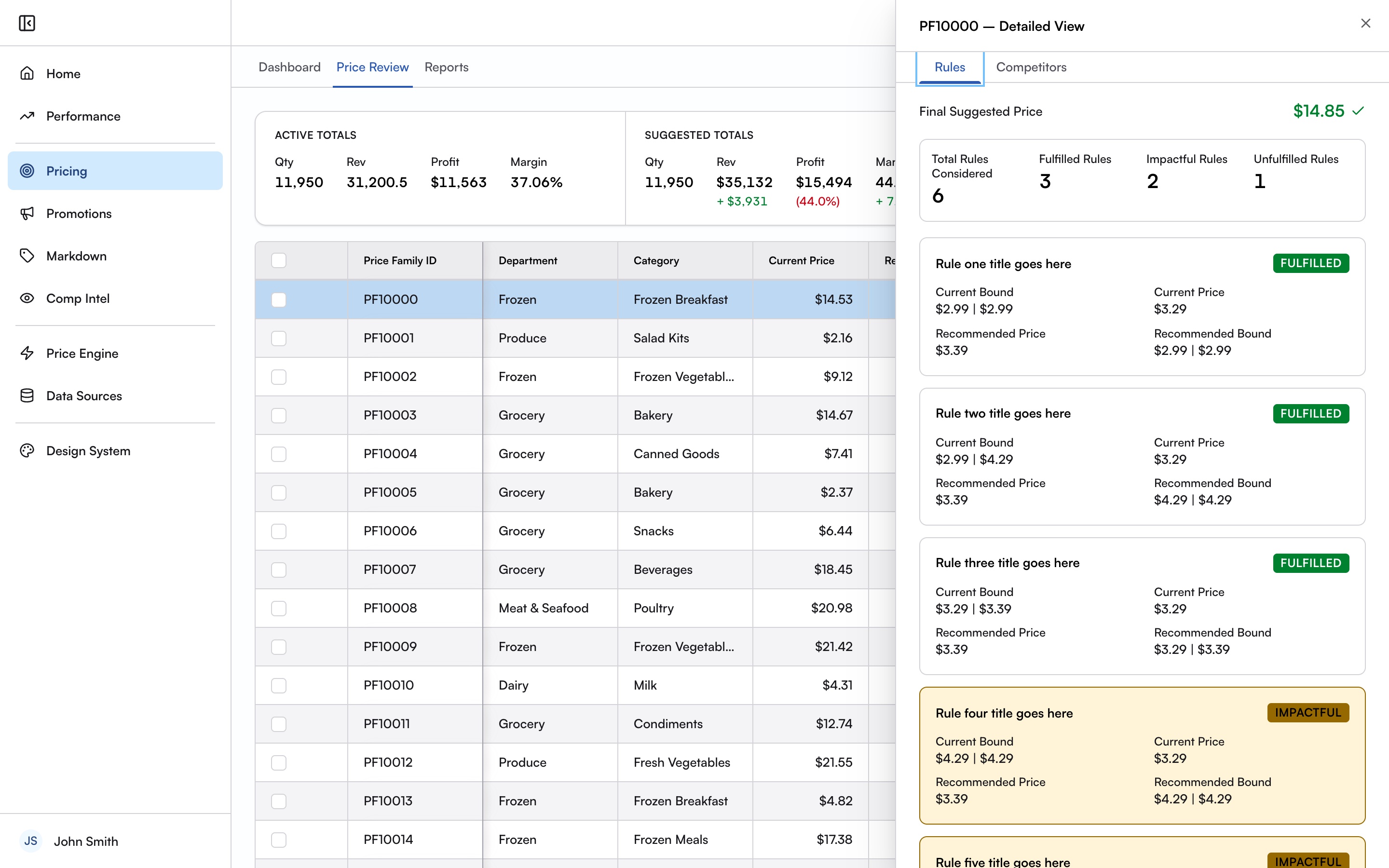Check the PF10001 row checkbox
1389x868 pixels.
tap(279, 338)
